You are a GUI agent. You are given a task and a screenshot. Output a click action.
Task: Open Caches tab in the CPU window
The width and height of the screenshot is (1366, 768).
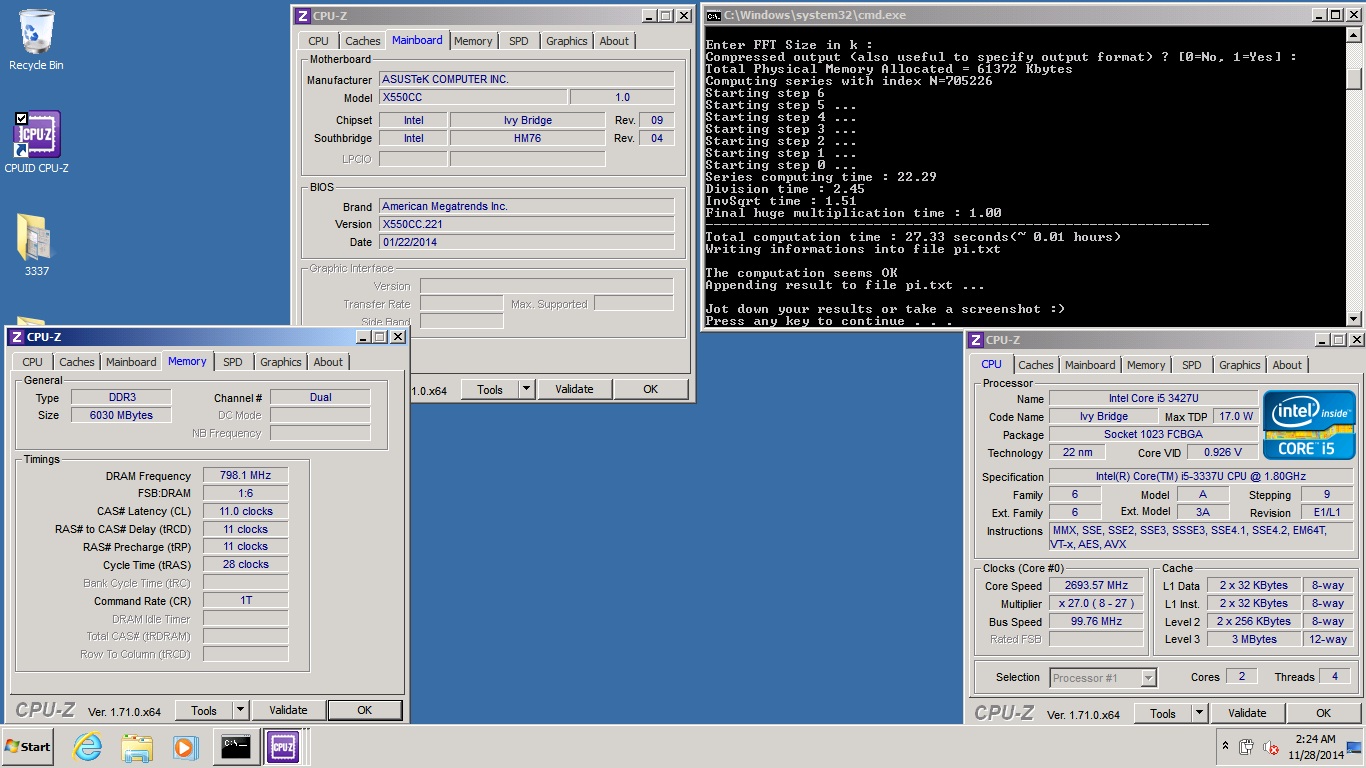[1036, 365]
